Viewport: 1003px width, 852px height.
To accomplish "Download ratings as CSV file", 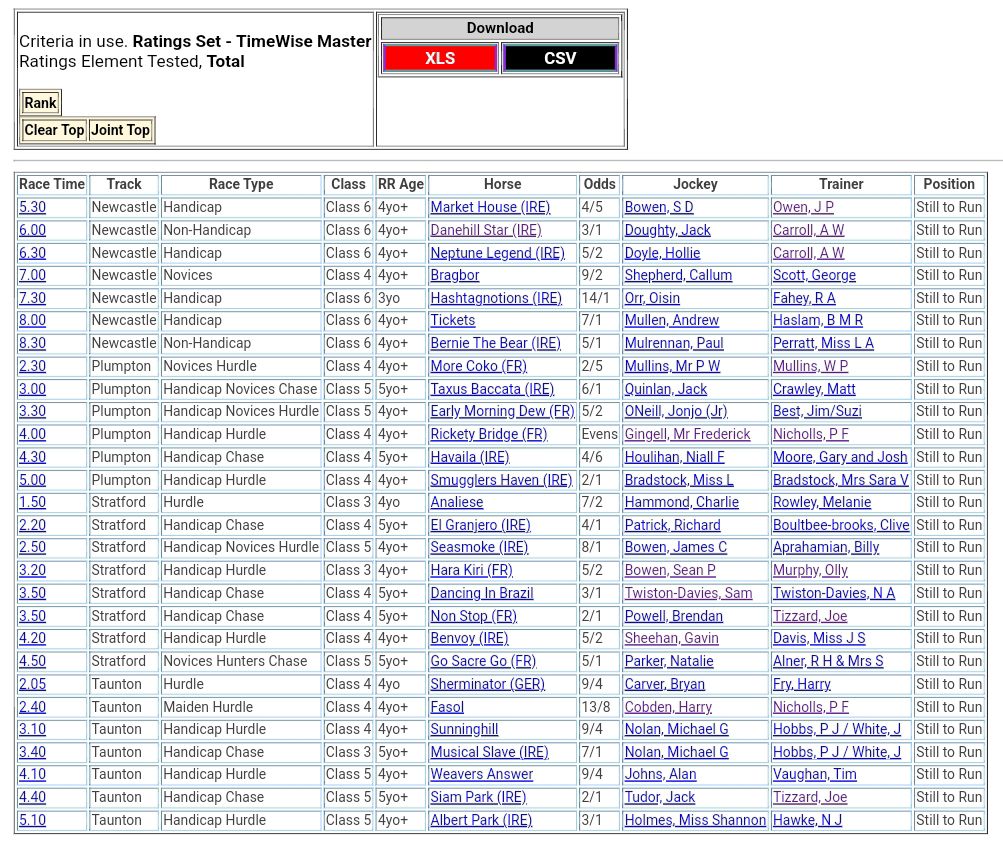I will click(560, 58).
